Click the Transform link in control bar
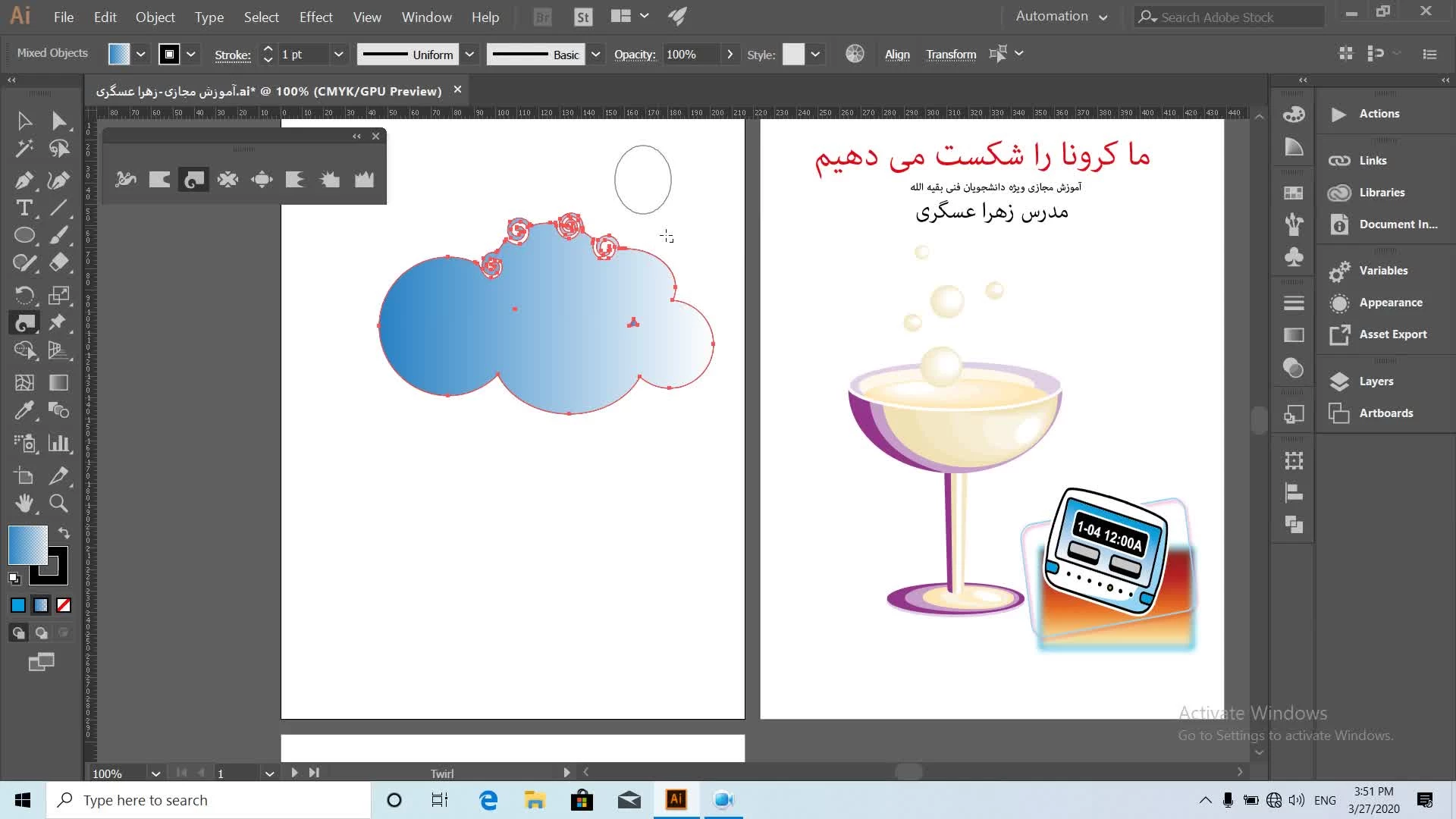1456x819 pixels. point(951,55)
